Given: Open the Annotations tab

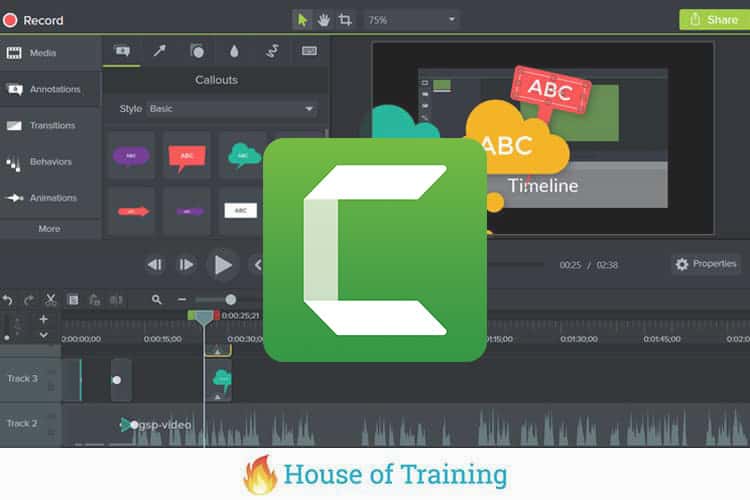Looking at the screenshot, I should tap(50, 89).
